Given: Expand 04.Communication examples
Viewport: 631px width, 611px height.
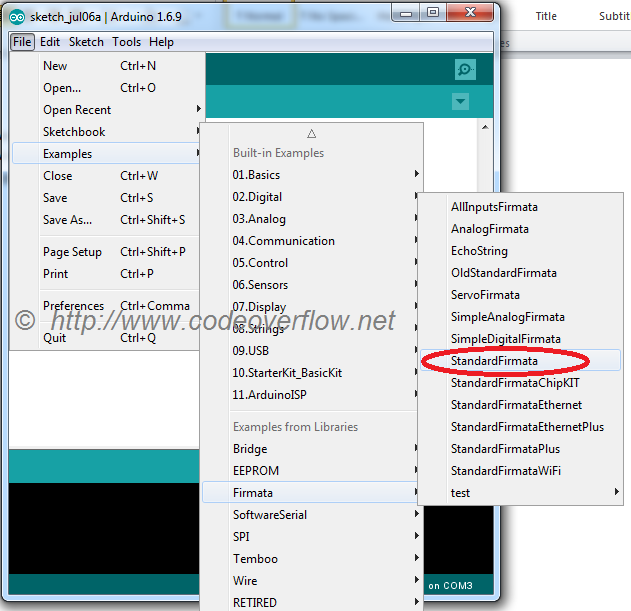Looking at the screenshot, I should click(311, 241).
